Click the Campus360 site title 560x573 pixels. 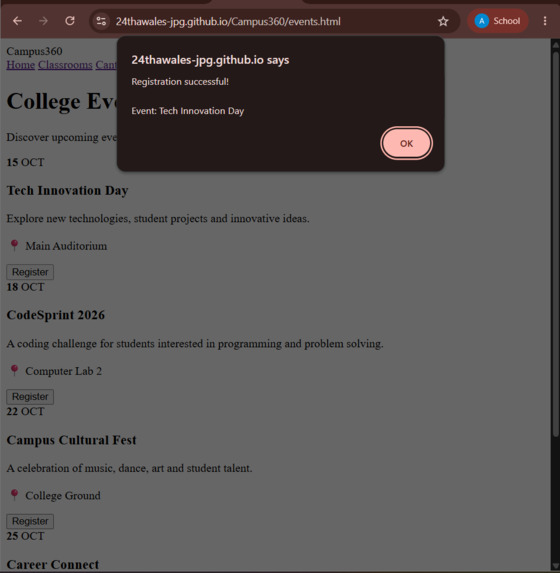[34, 51]
